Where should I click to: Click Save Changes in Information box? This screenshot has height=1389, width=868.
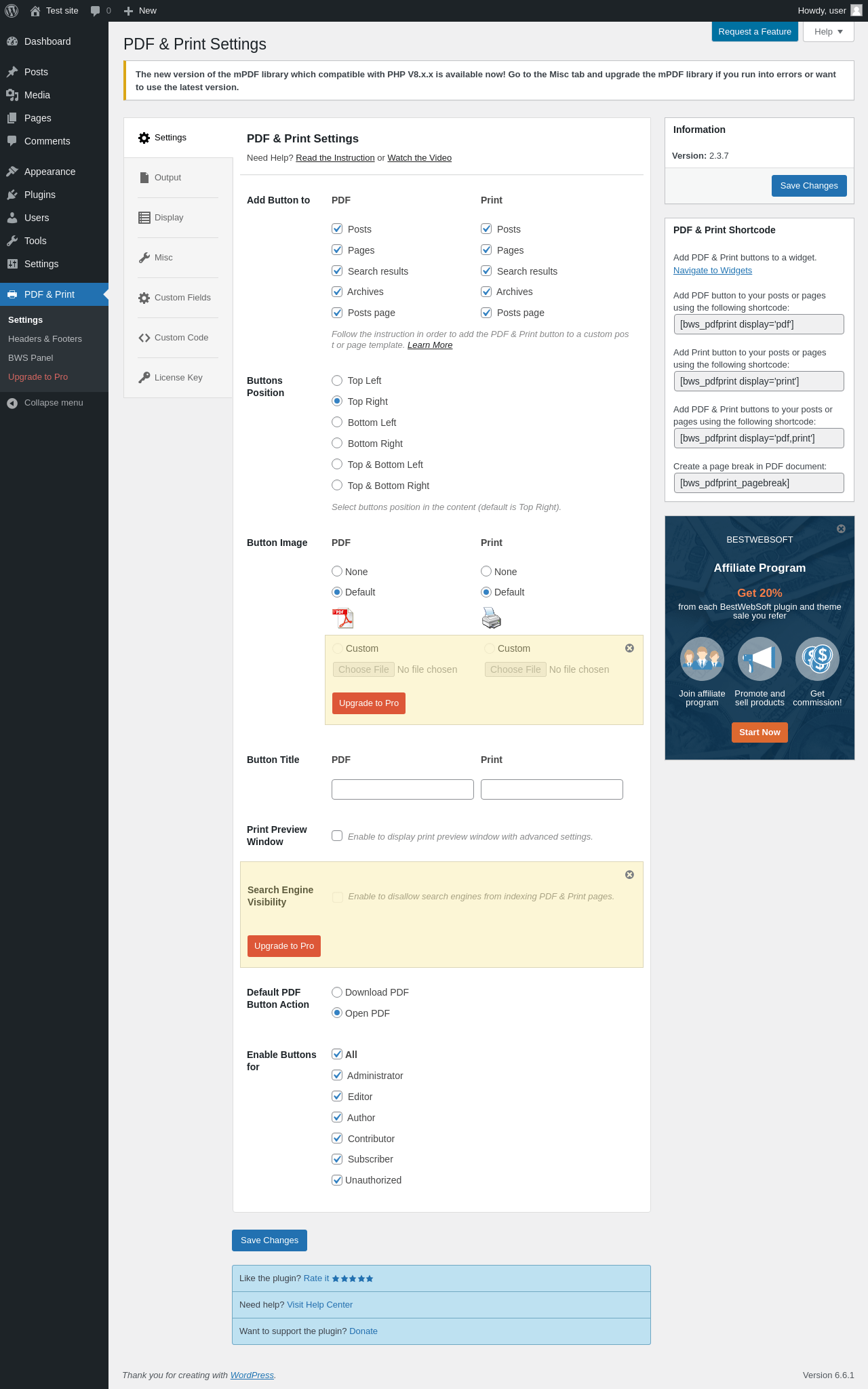(x=809, y=186)
